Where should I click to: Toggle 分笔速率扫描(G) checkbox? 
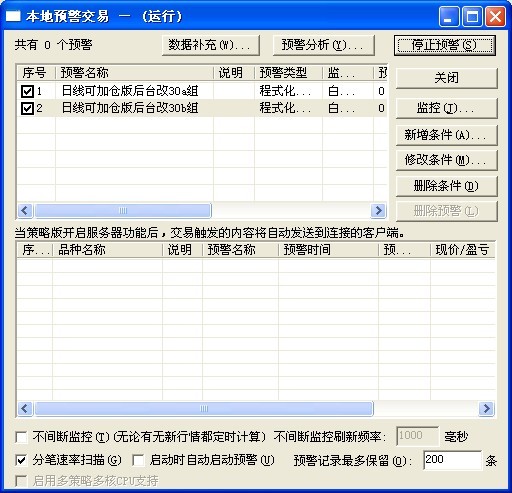(x=21, y=460)
